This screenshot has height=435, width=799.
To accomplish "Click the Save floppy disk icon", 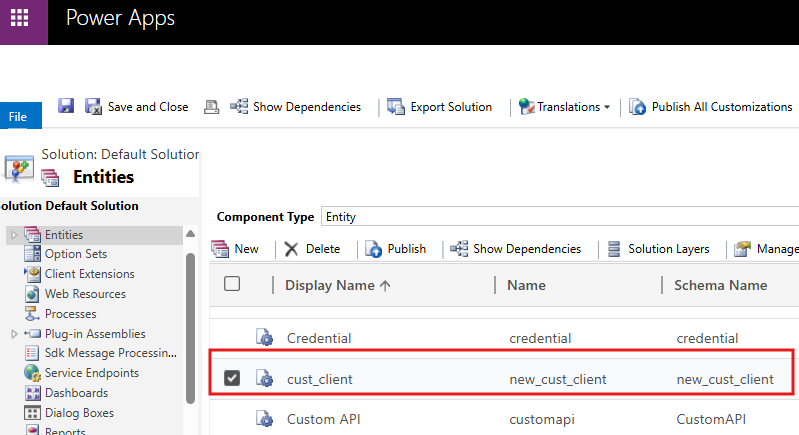I will [66, 106].
